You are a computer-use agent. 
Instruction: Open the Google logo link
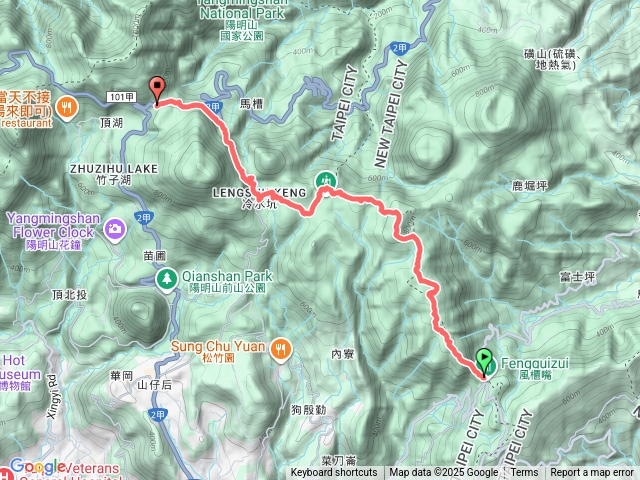pyautogui.click(x=38, y=466)
